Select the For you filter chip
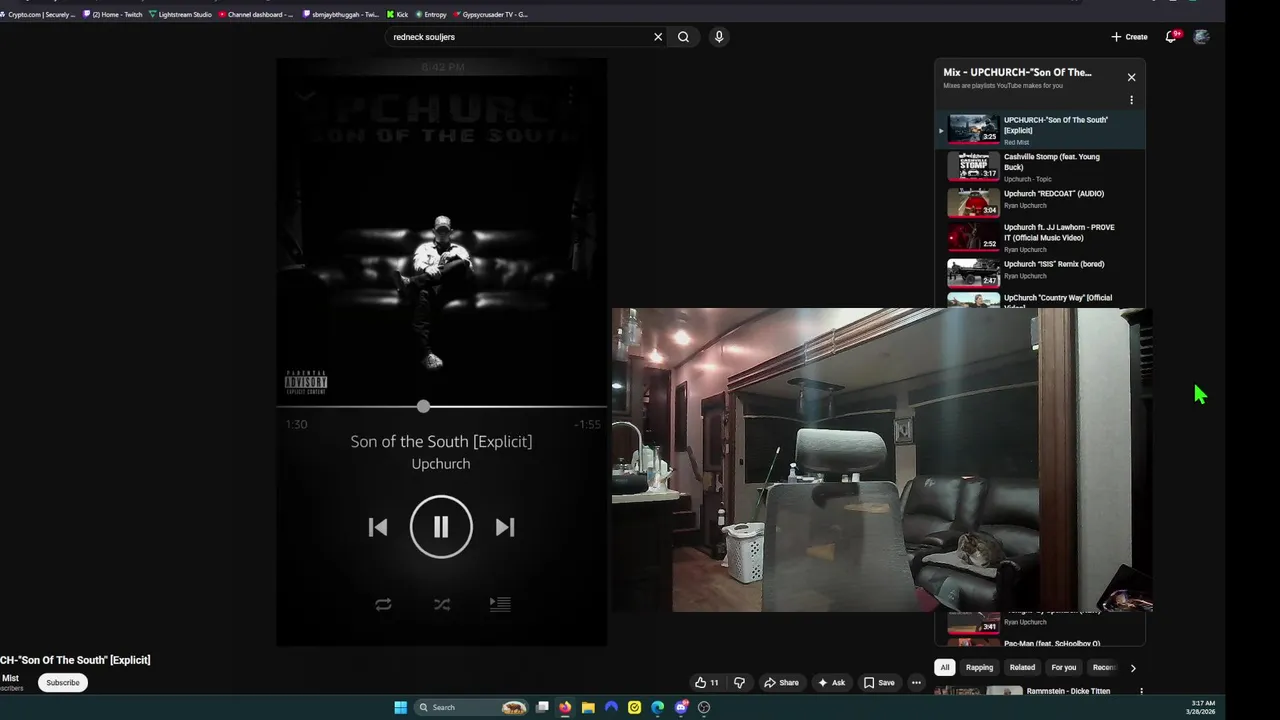This screenshot has width=1280, height=720. click(x=1064, y=667)
